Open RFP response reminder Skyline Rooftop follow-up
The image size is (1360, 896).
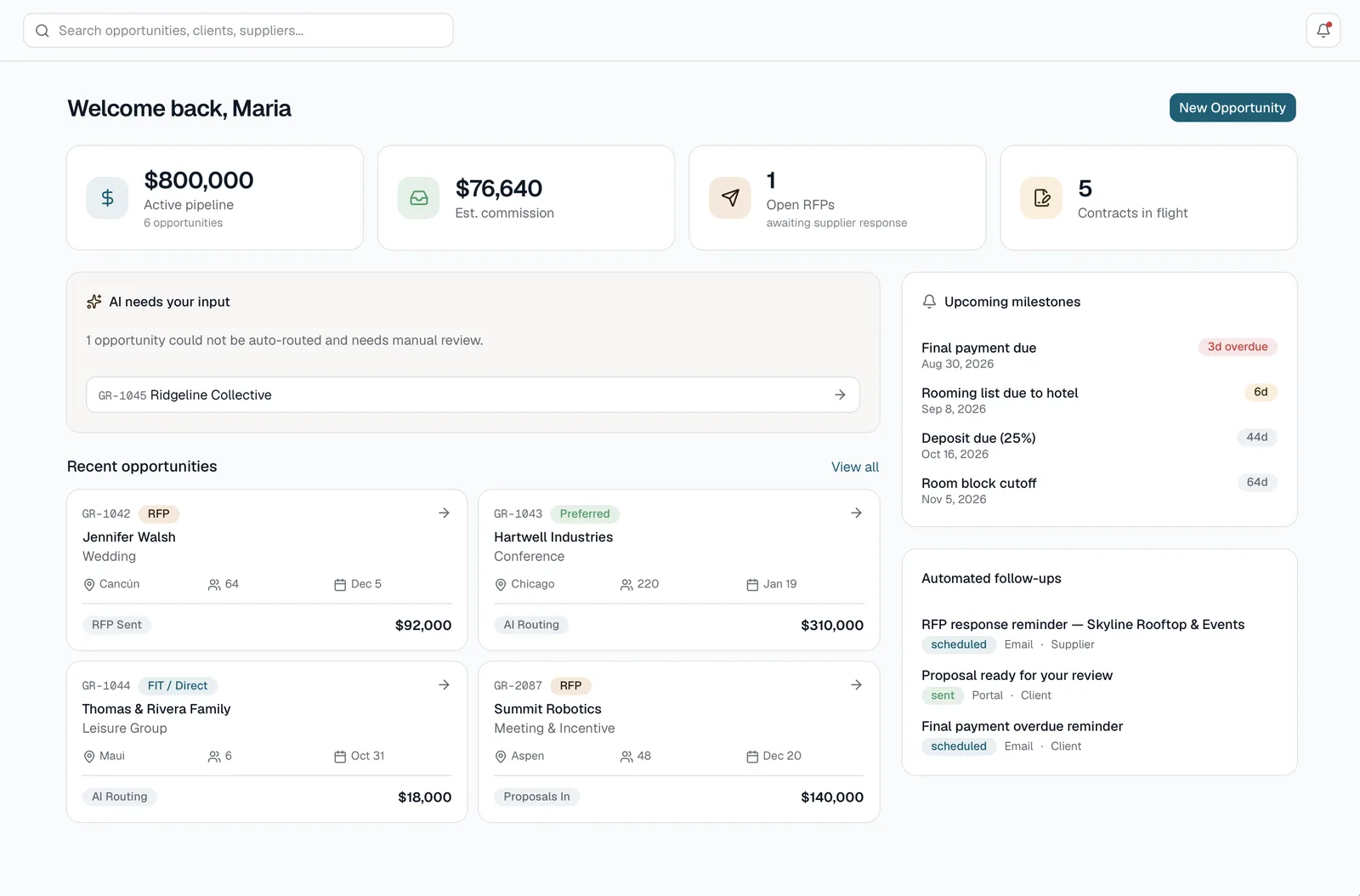point(1099,634)
